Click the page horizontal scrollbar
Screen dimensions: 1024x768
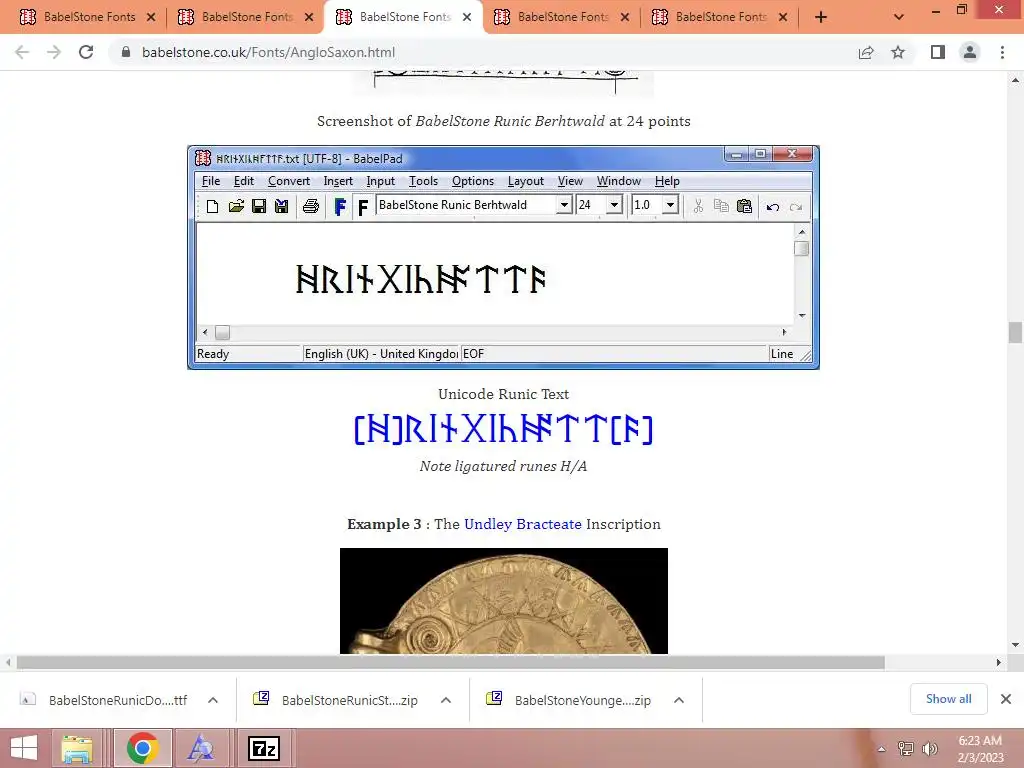(x=451, y=663)
